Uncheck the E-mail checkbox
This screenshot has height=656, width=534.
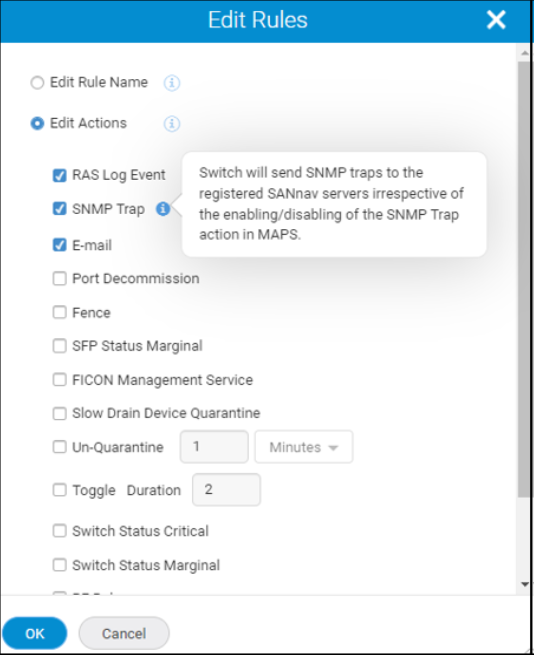[59, 245]
